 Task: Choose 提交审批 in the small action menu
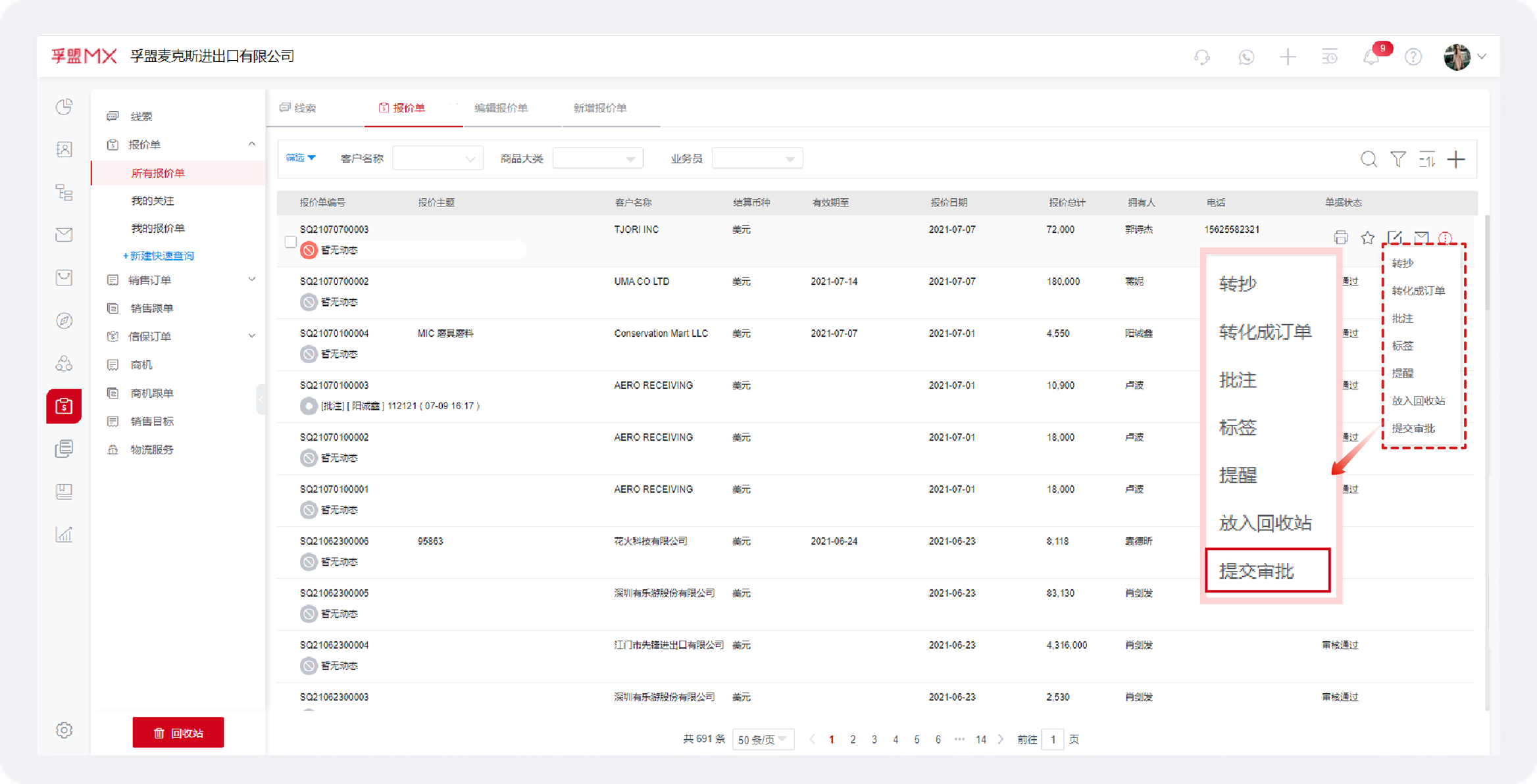point(1413,428)
